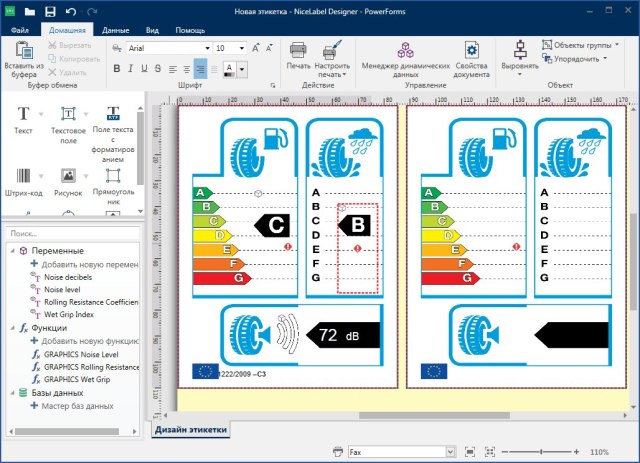The height and width of the screenshot is (463, 640).
Task: Toggle italic text formatting
Action: 131,69
